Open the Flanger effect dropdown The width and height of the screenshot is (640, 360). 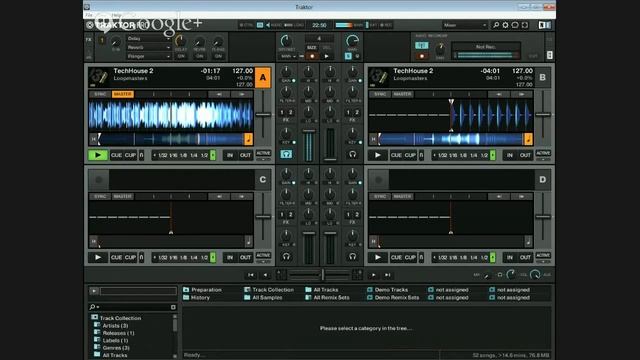point(148,56)
